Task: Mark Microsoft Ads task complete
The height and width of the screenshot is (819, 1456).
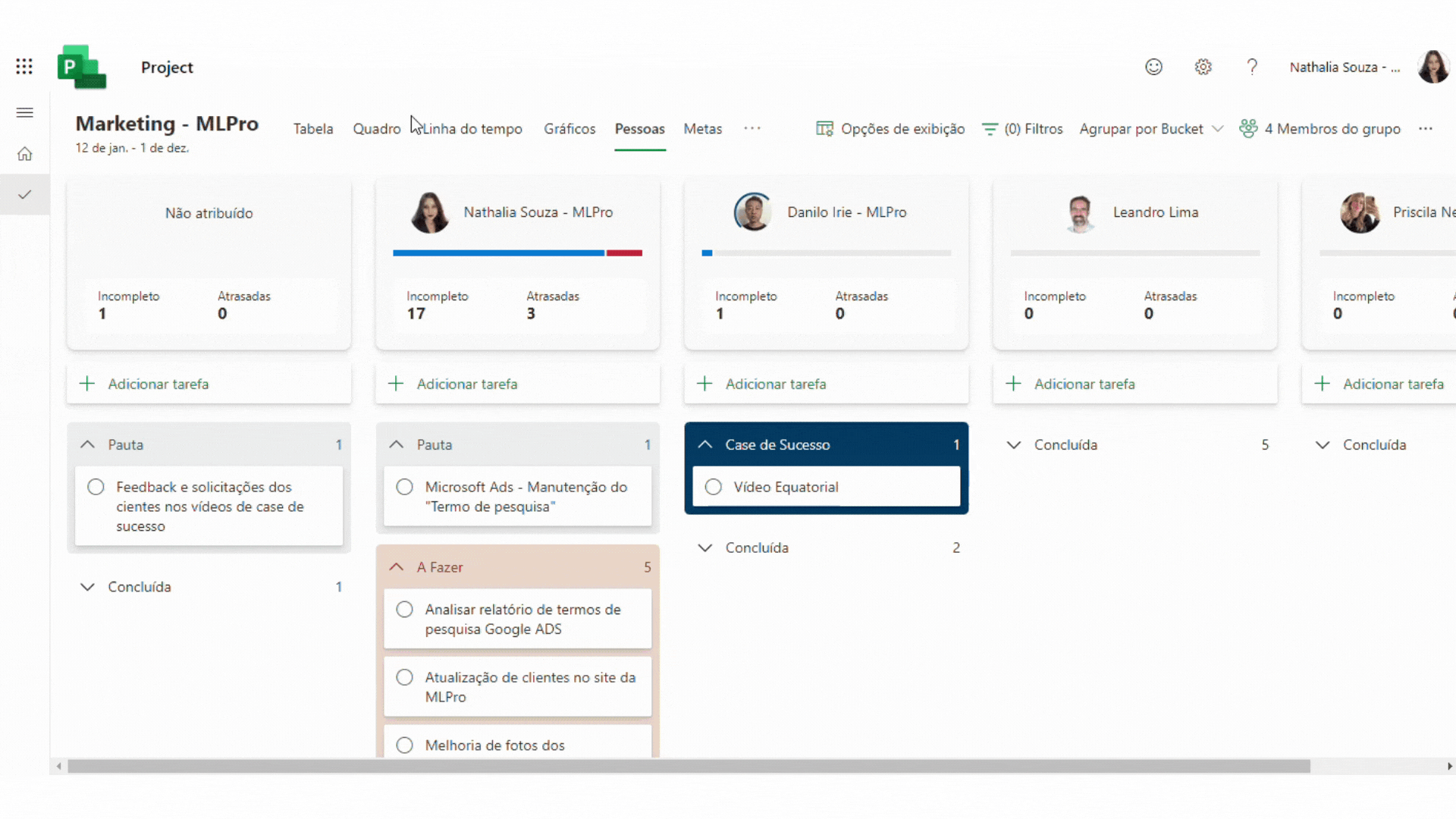Action: [405, 487]
